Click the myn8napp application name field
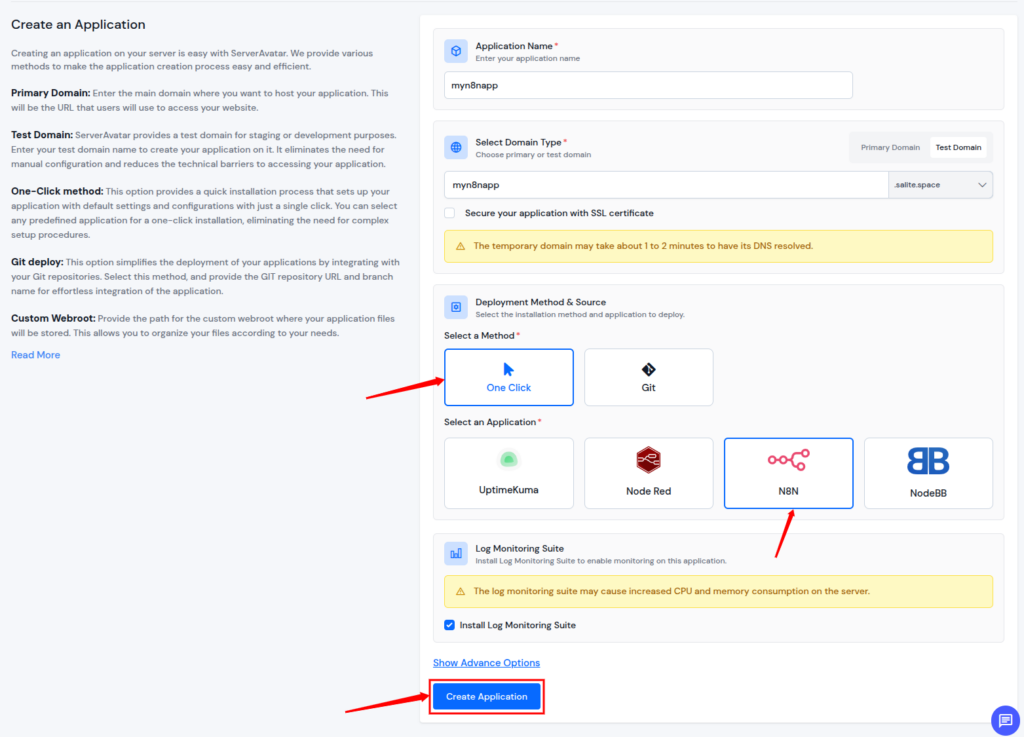Viewport: 1024px width, 737px height. (646, 85)
